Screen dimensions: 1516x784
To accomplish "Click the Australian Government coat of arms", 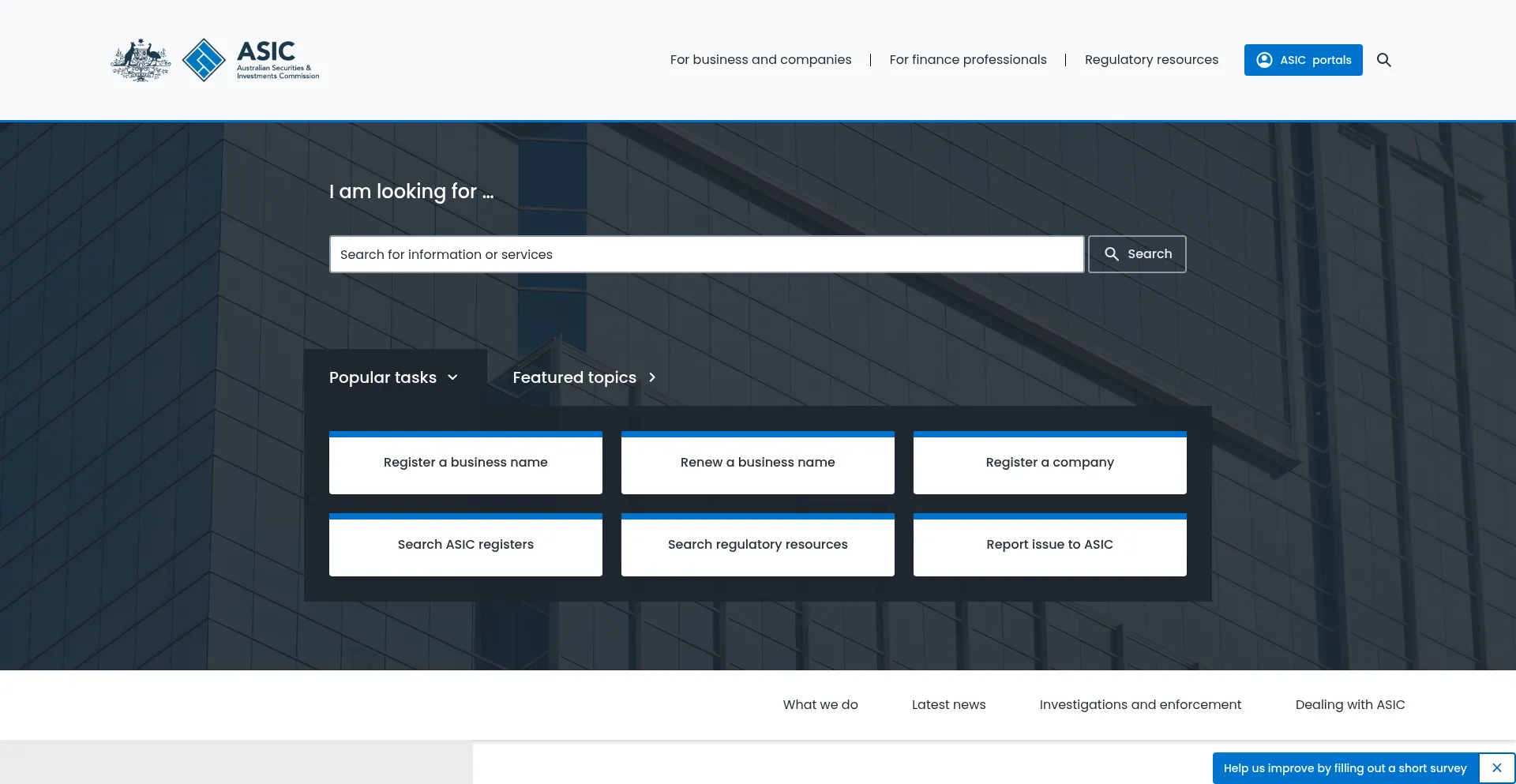I will point(141,60).
